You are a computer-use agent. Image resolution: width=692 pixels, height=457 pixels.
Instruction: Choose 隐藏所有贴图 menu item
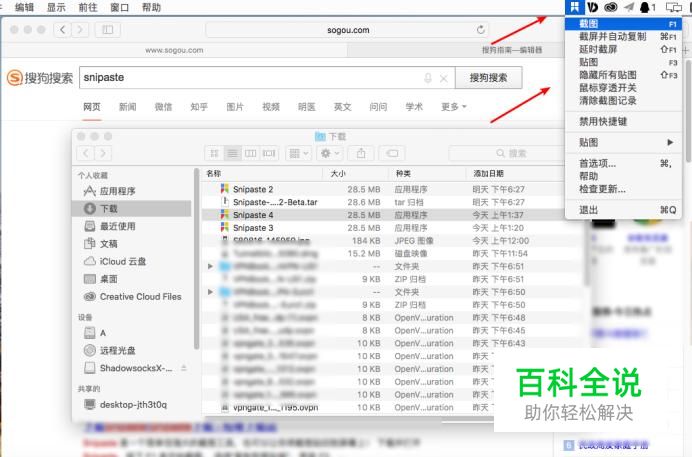click(x=623, y=75)
